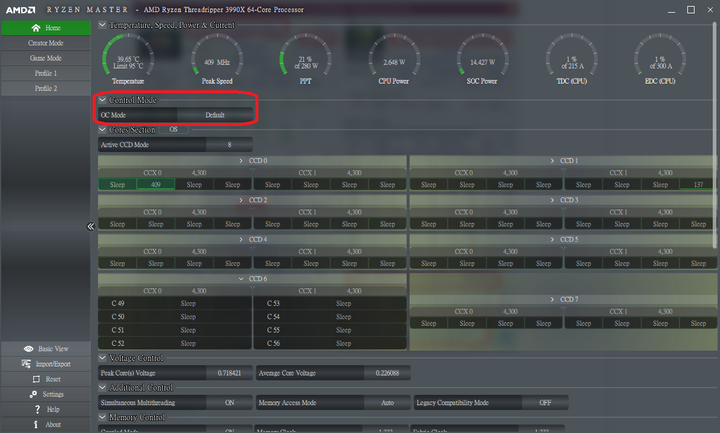Collapse the Memory Control section
720x433 pixels.
click(102, 417)
